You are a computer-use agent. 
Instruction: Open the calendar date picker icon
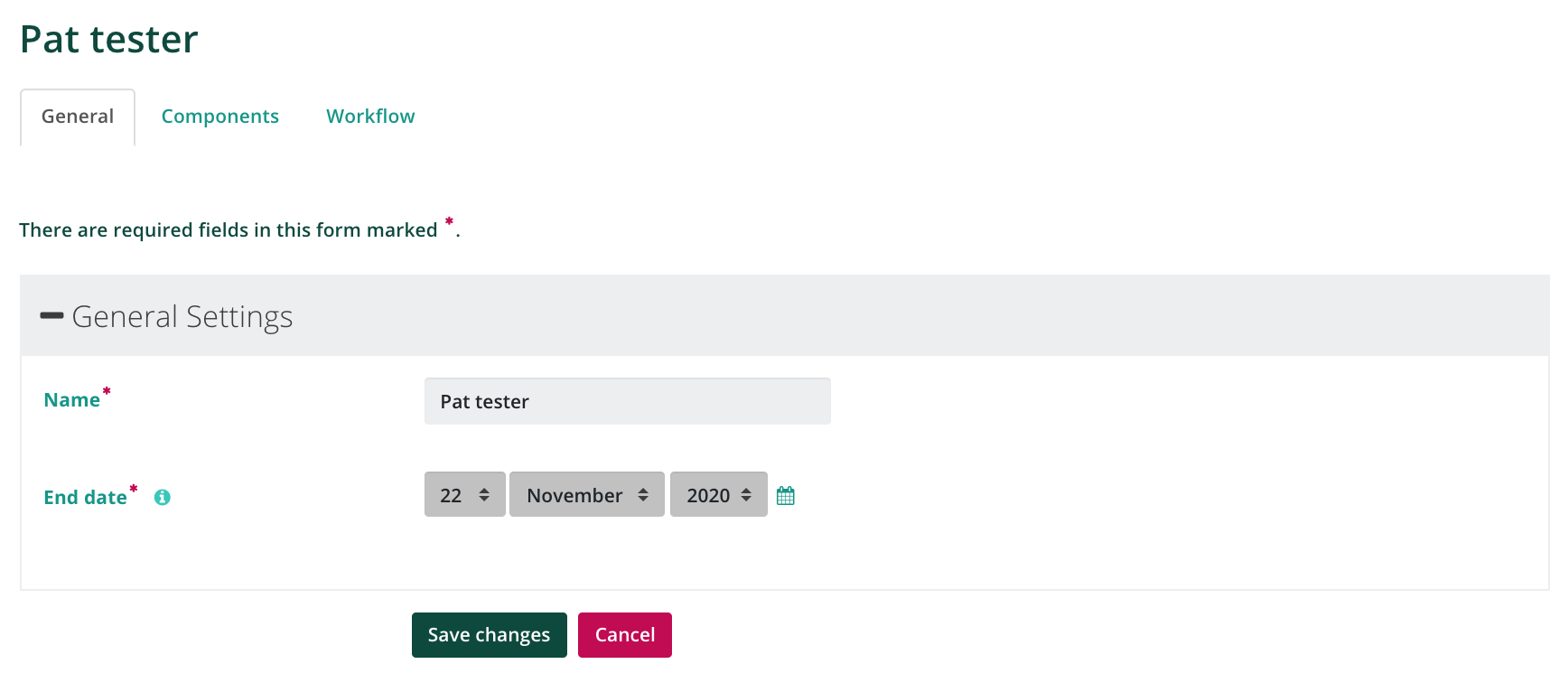(x=786, y=495)
